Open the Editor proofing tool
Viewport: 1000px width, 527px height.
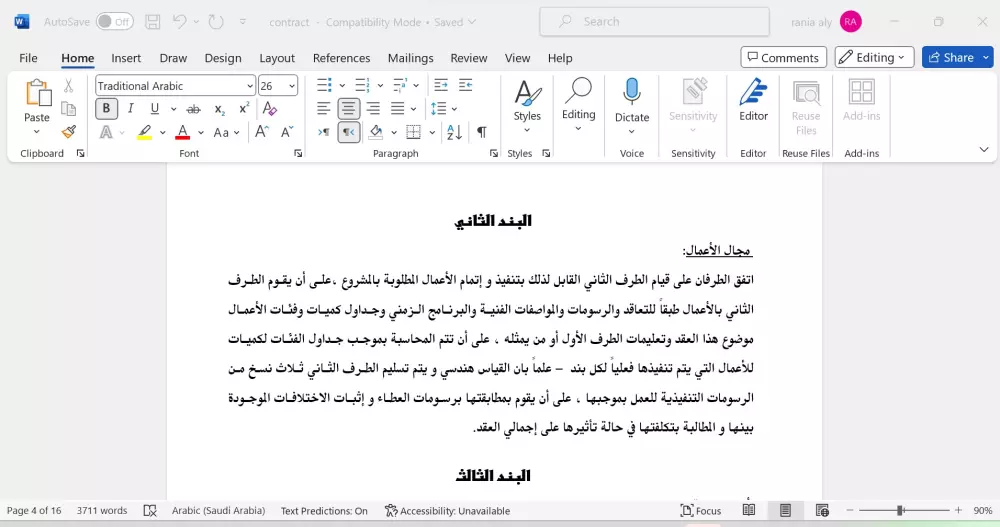(x=753, y=100)
